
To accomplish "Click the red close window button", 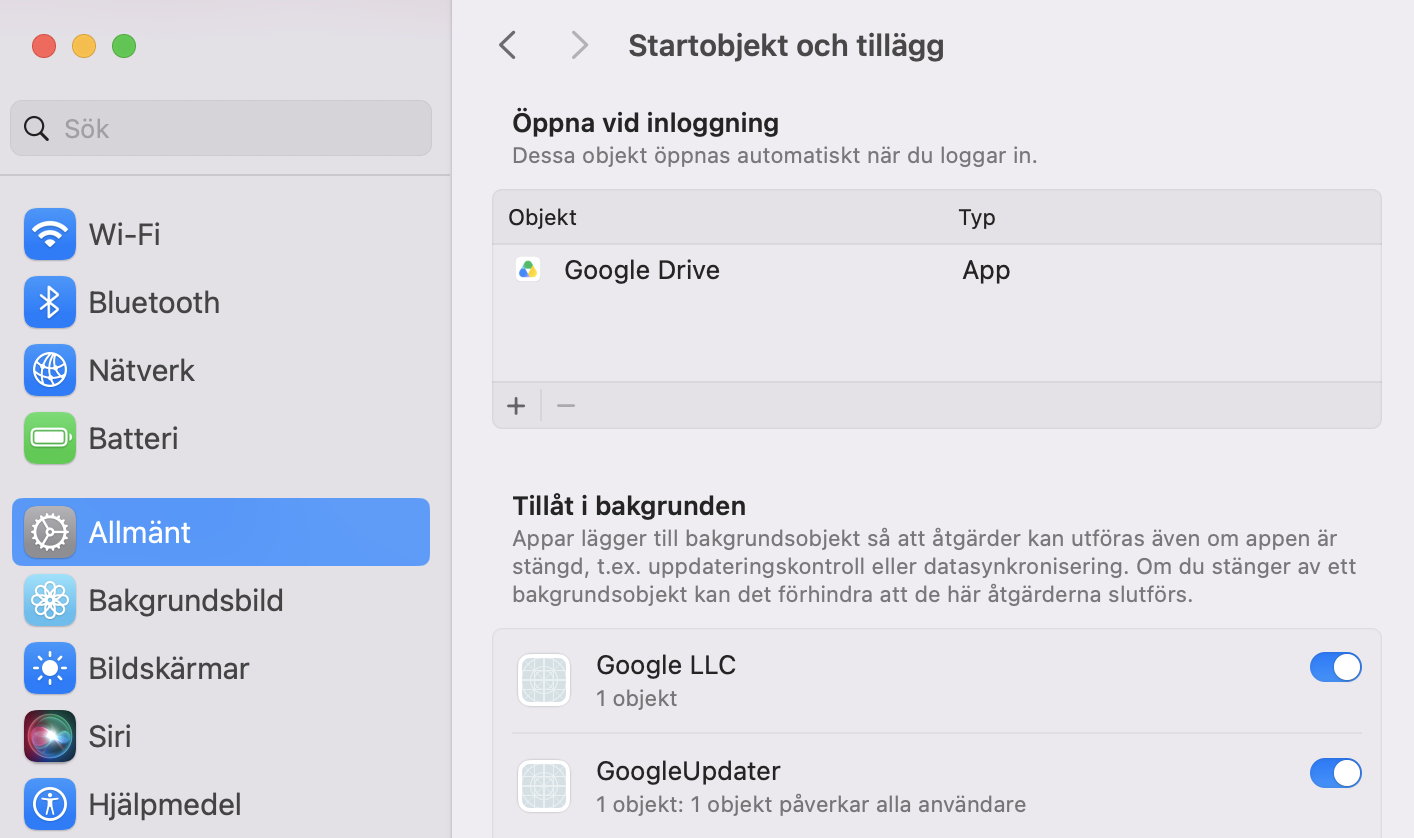I will coord(44,46).
